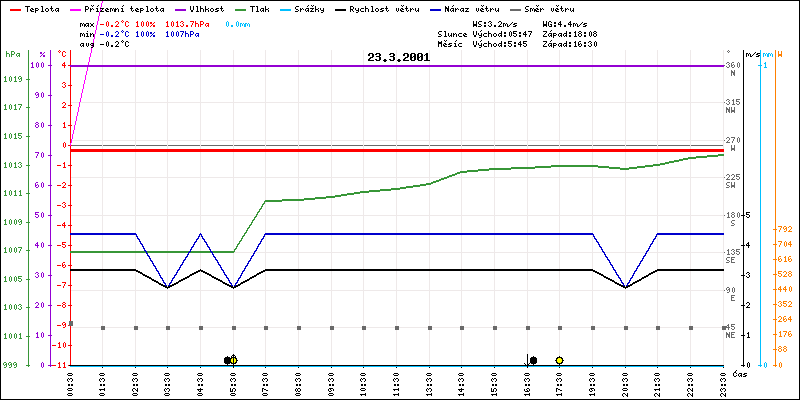The image size is (800, 400).
Task: Click the hPa pressure axis header
Action: (12, 54)
